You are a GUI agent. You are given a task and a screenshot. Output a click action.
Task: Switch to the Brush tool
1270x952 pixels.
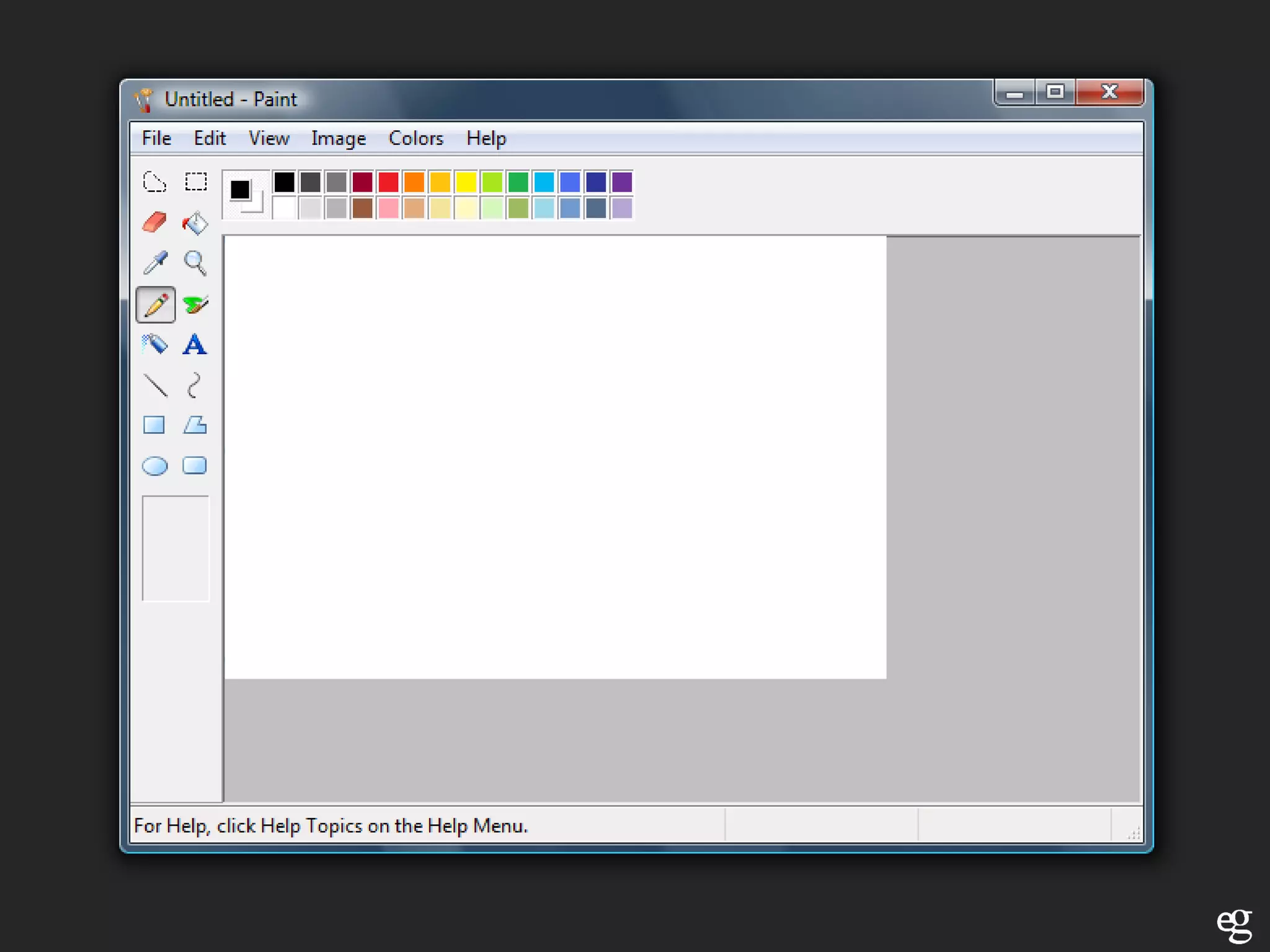195,304
